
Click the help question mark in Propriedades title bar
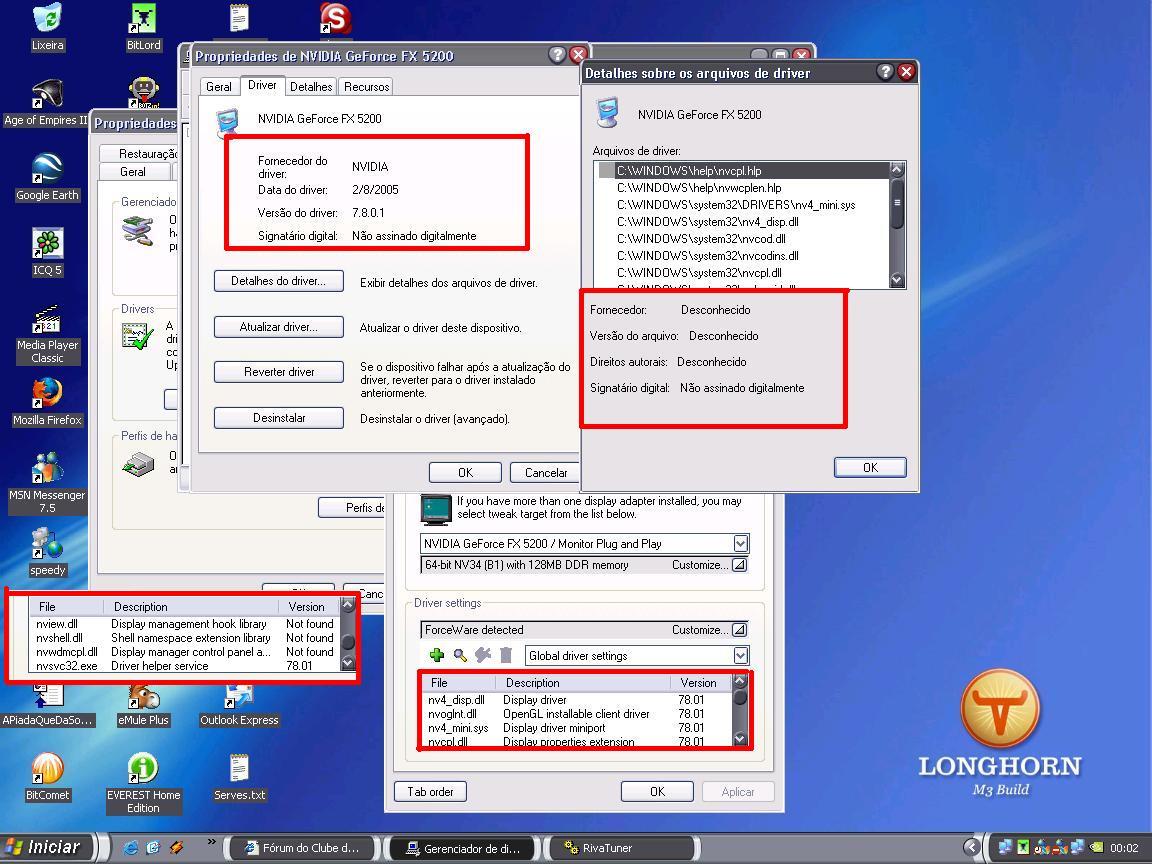click(x=557, y=54)
